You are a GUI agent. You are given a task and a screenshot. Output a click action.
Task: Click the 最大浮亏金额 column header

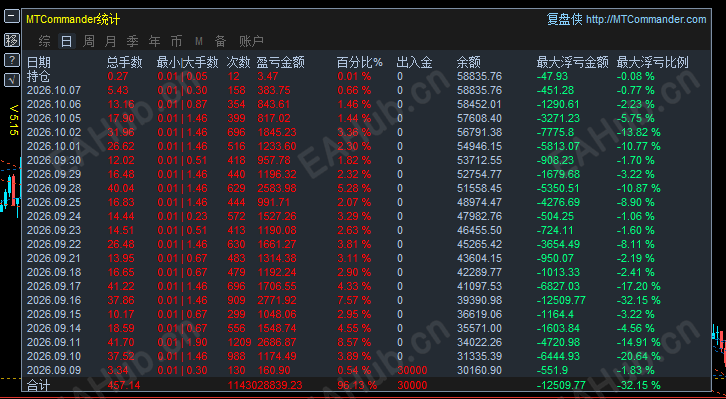click(x=572, y=62)
